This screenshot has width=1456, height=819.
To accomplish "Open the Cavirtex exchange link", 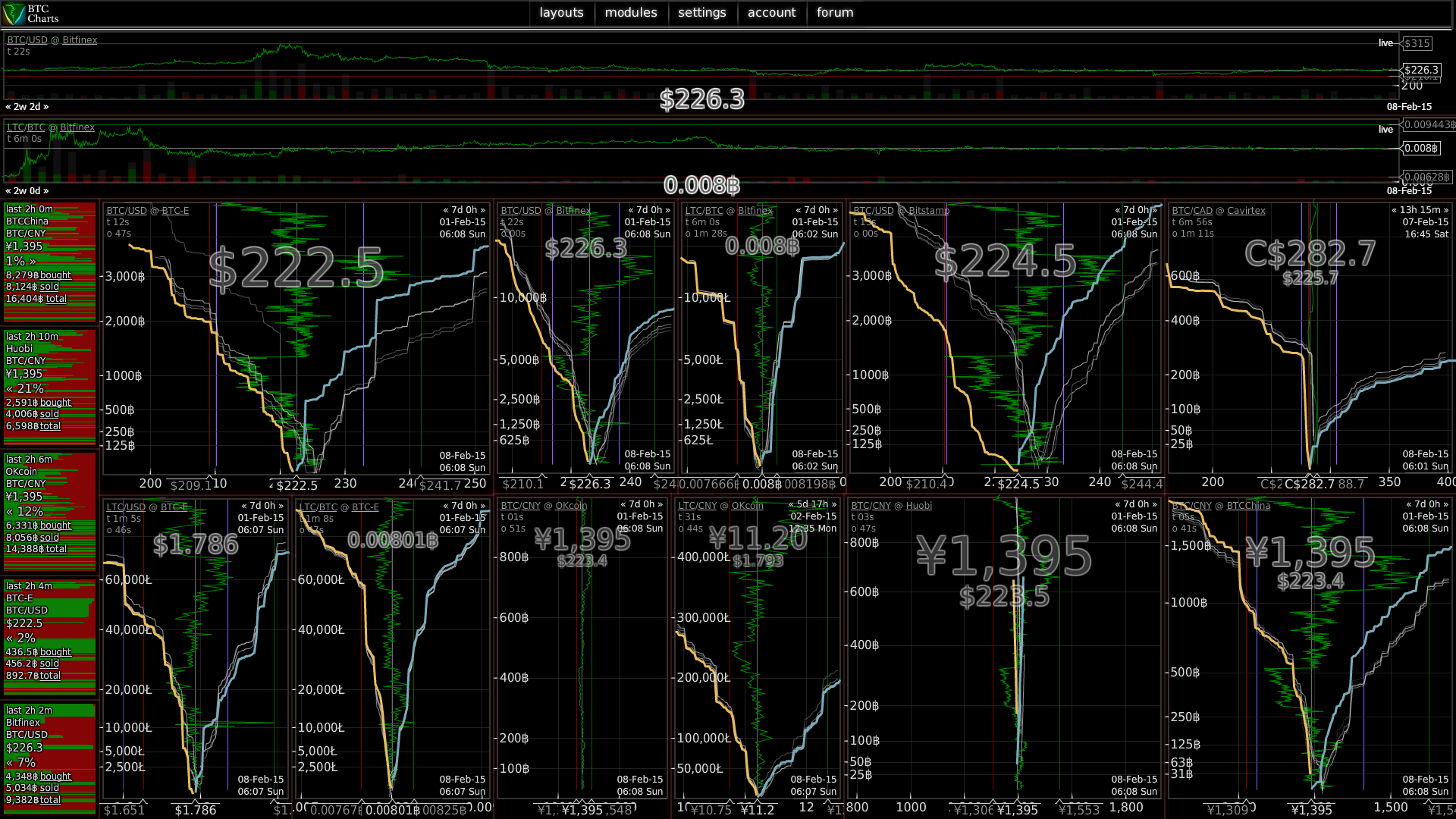I will click(1246, 211).
